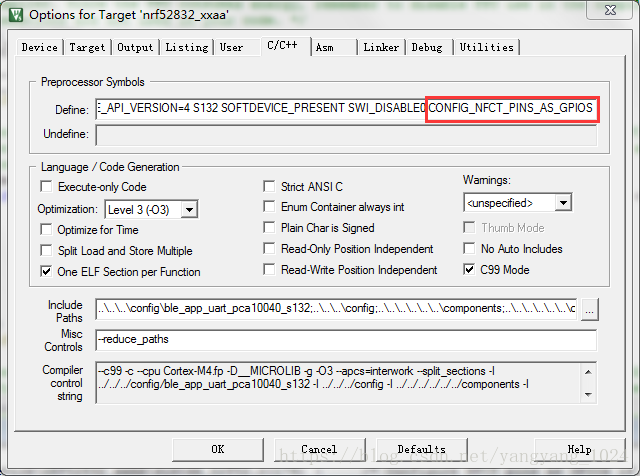Switch to the Device tab
The image size is (640, 476).
(40, 47)
